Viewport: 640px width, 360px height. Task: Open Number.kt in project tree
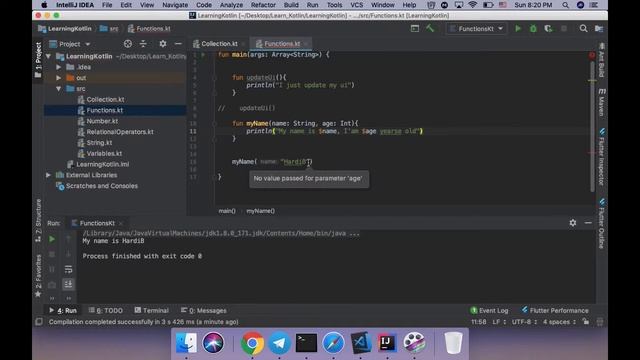point(102,121)
